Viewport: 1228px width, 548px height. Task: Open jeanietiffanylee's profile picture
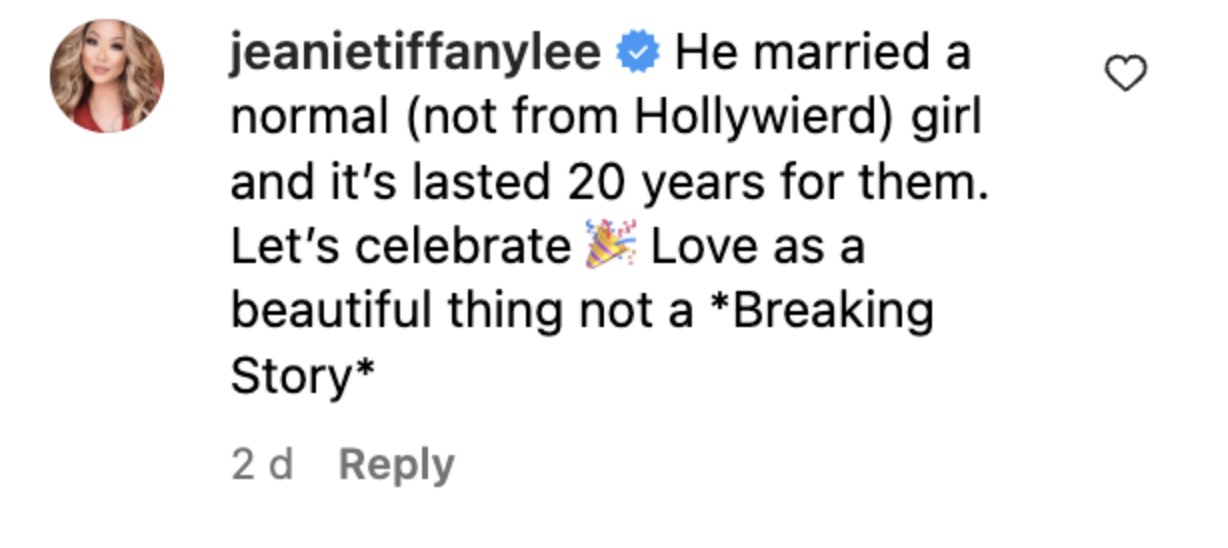pyautogui.click(x=107, y=76)
